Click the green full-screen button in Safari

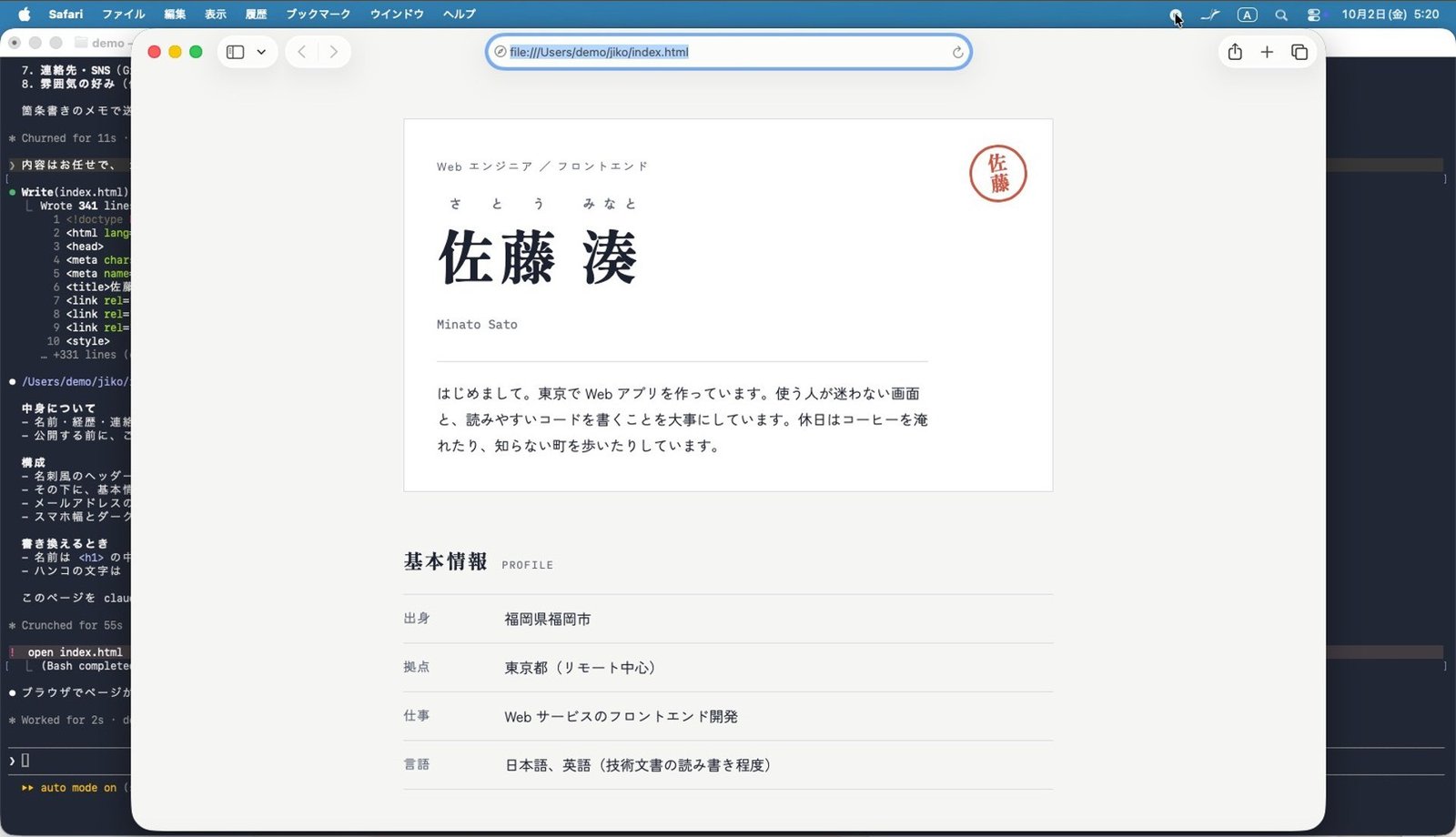[x=196, y=52]
